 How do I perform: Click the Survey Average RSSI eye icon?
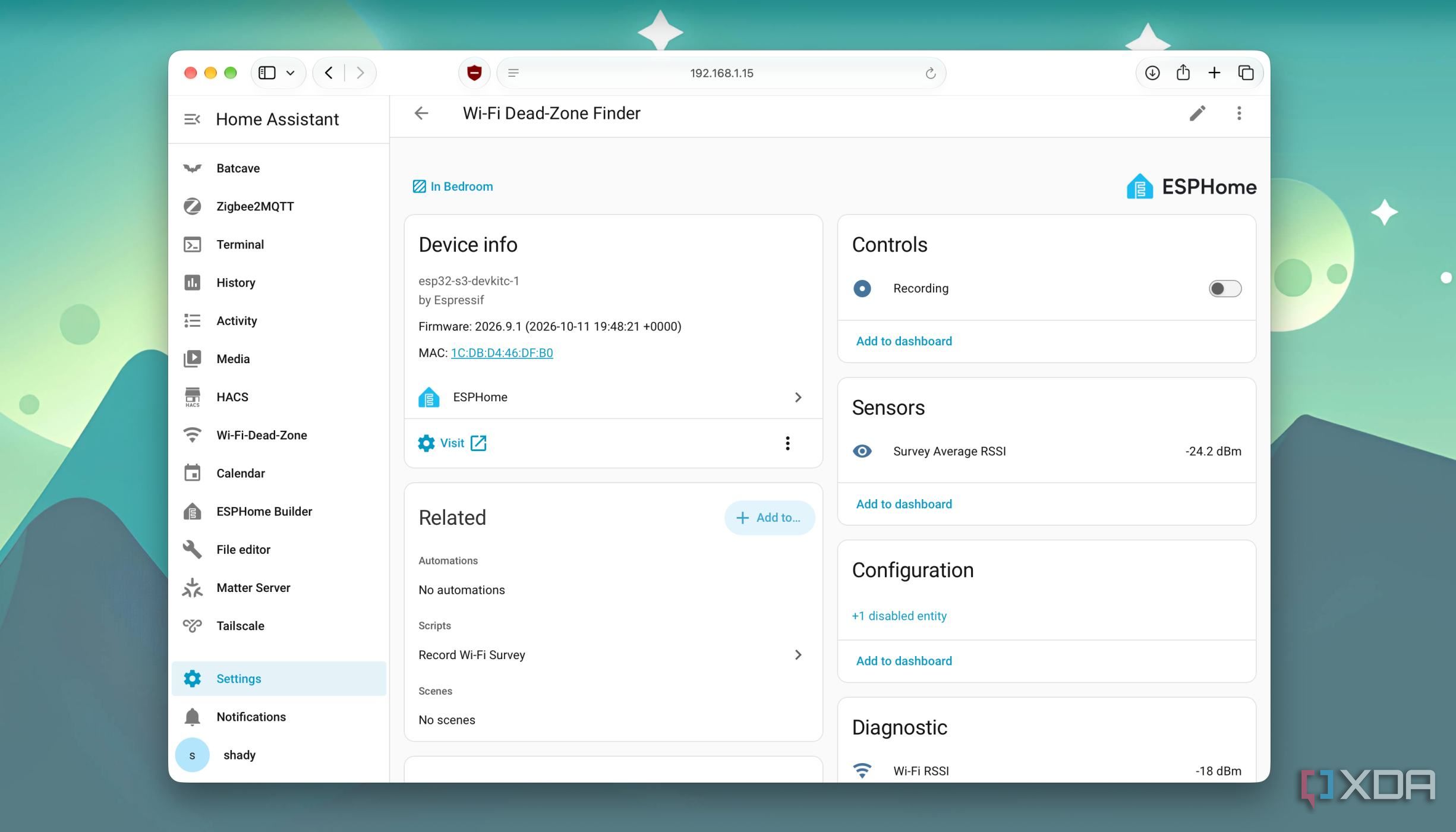pos(862,451)
